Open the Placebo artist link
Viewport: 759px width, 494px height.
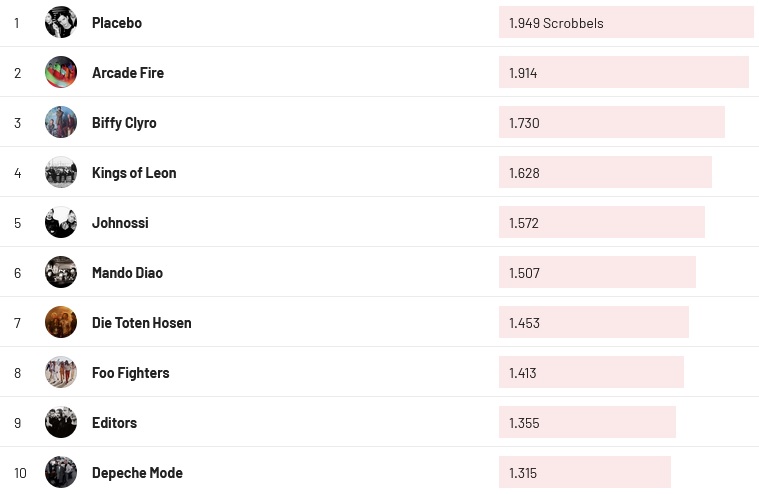(x=117, y=22)
